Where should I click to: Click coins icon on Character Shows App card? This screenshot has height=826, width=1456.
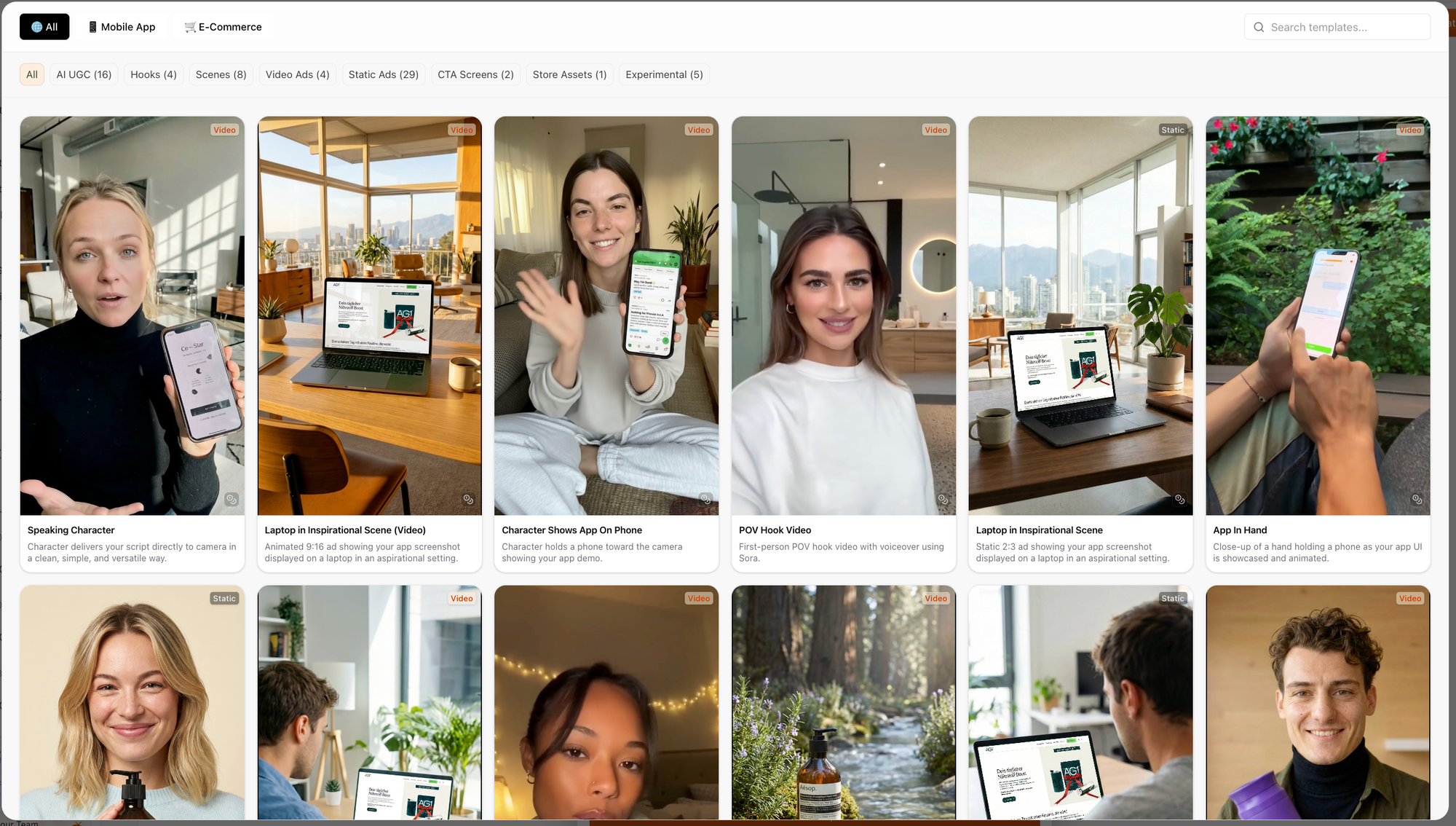pos(705,499)
